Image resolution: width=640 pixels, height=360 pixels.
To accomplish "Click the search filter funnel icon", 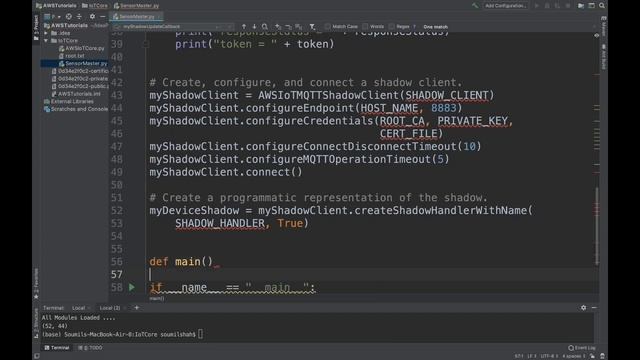I will tap(312, 27).
